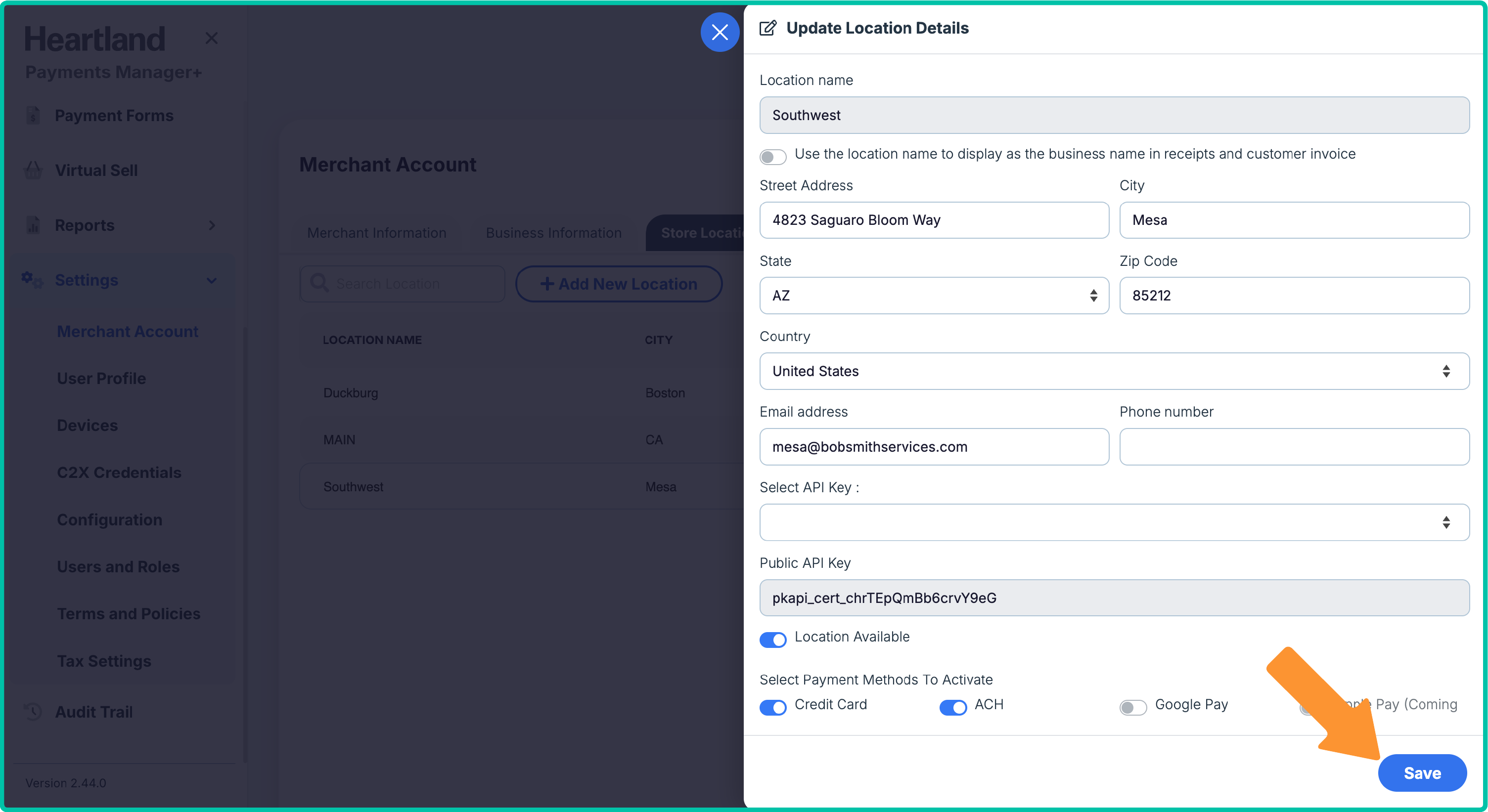Select the MAIN location row

(522, 440)
